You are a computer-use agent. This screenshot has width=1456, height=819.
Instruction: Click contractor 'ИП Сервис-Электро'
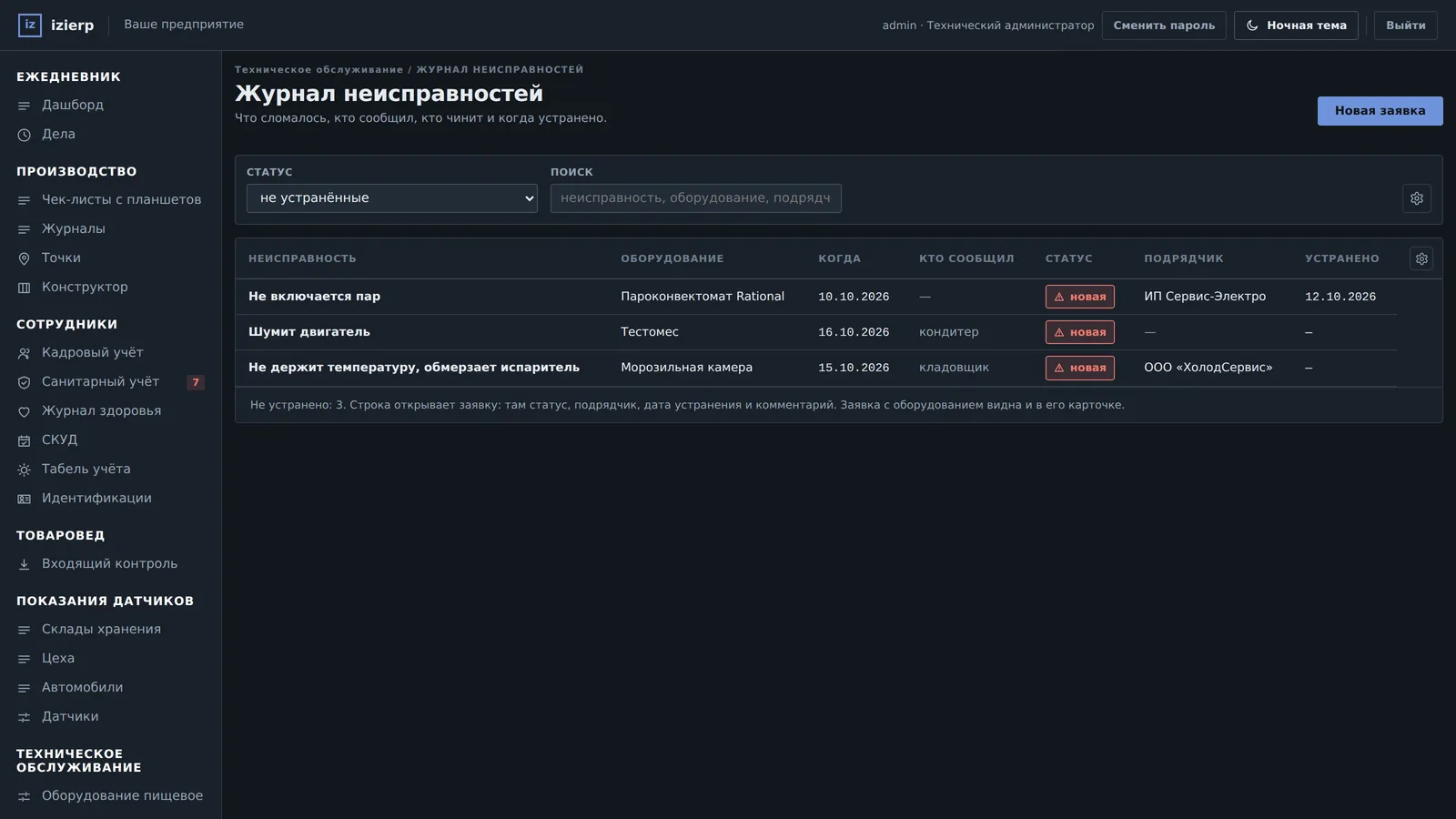point(1205,297)
